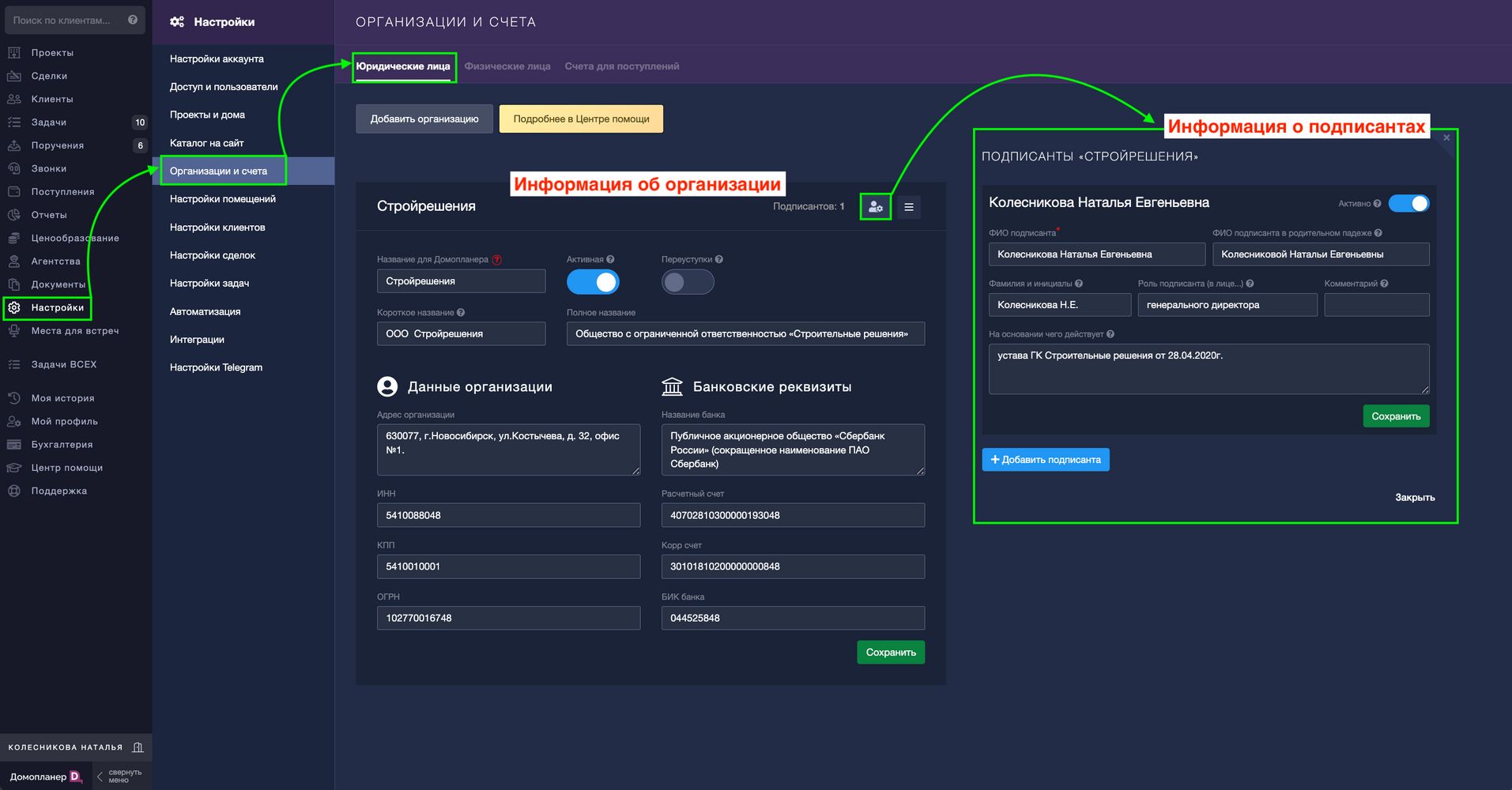Collapse the menu with свернуть меню
1512x790 pixels.
119,777
